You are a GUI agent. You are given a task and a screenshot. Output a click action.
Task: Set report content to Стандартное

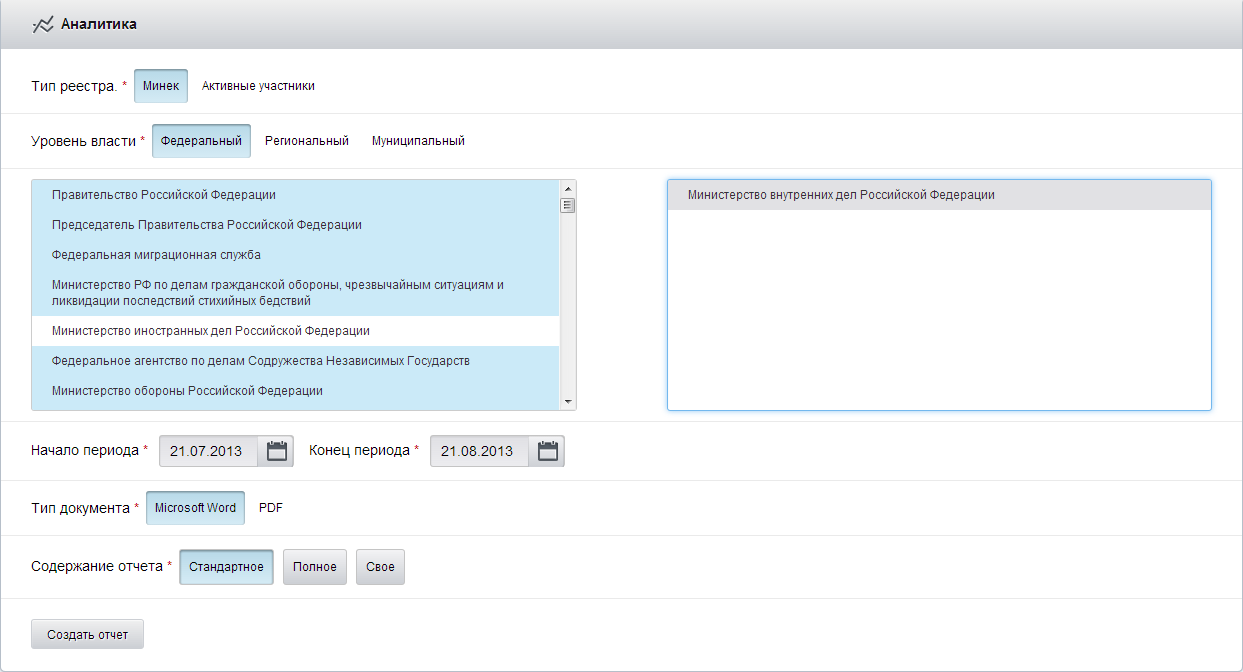click(226, 567)
